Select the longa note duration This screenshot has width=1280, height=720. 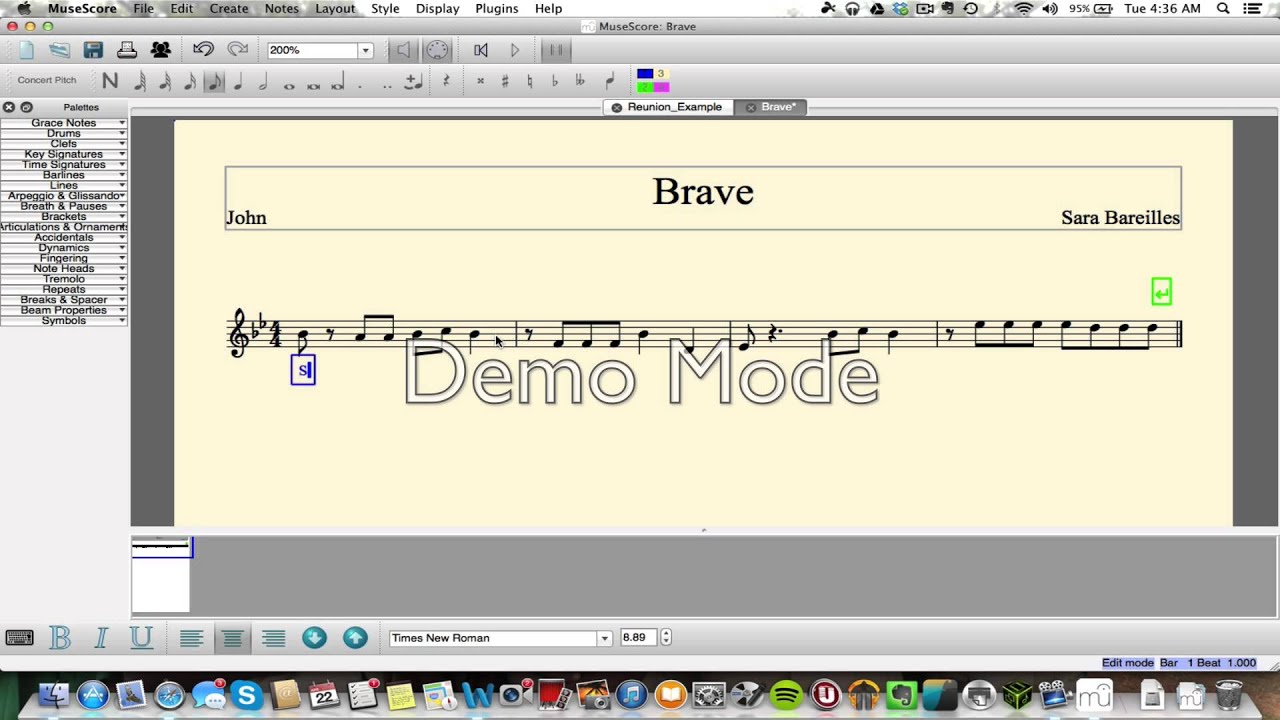tap(338, 82)
